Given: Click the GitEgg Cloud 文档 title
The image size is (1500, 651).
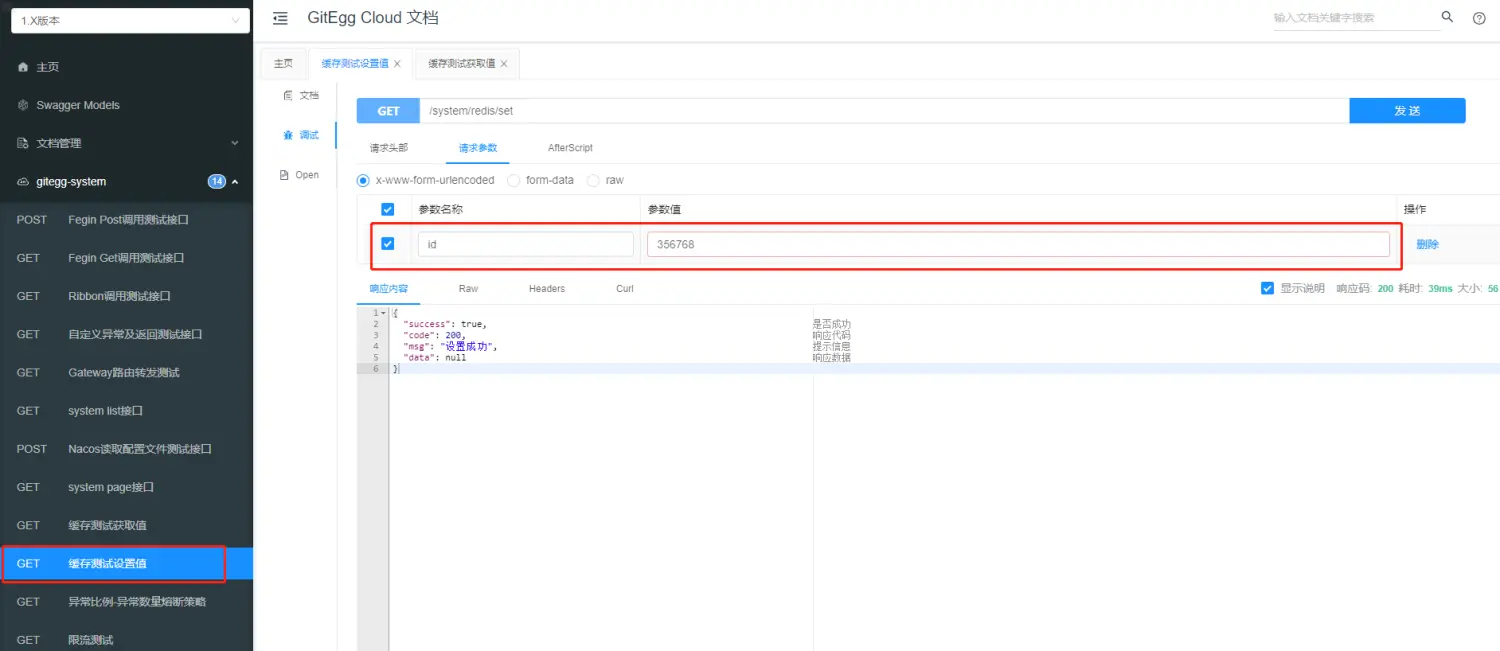Looking at the screenshot, I should 373,18.
